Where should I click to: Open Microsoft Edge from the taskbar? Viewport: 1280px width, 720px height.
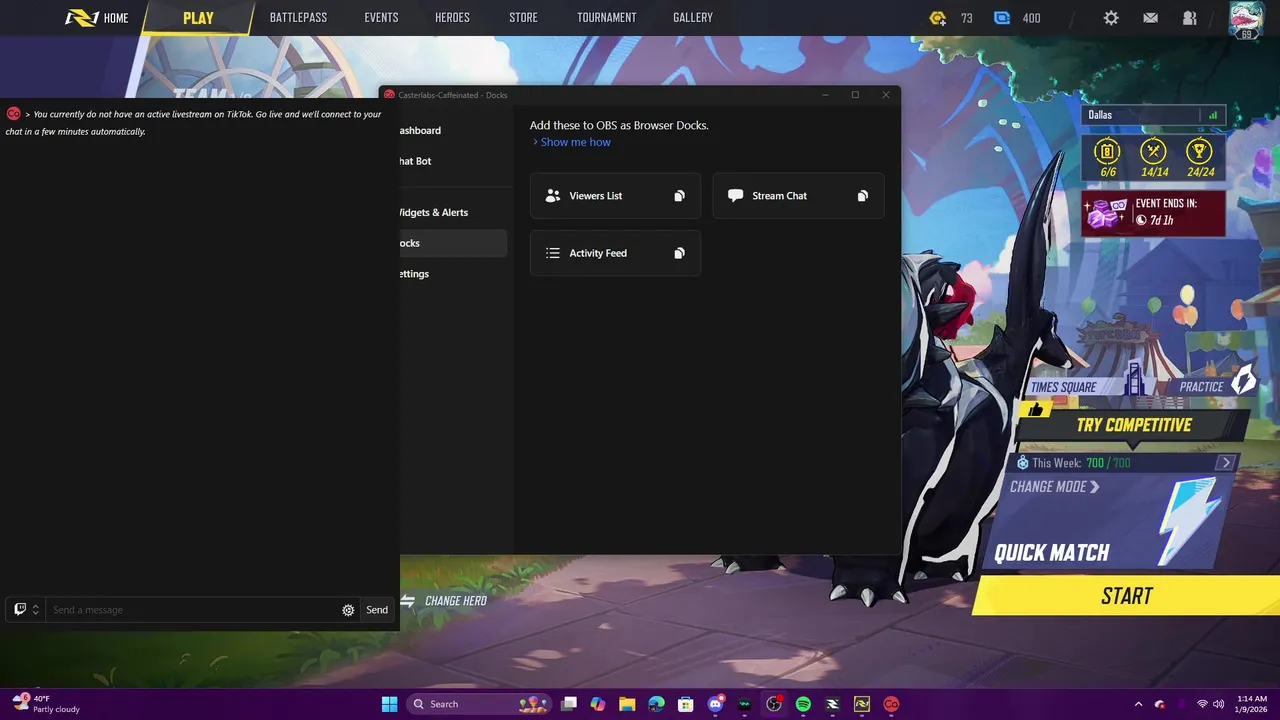coord(656,704)
